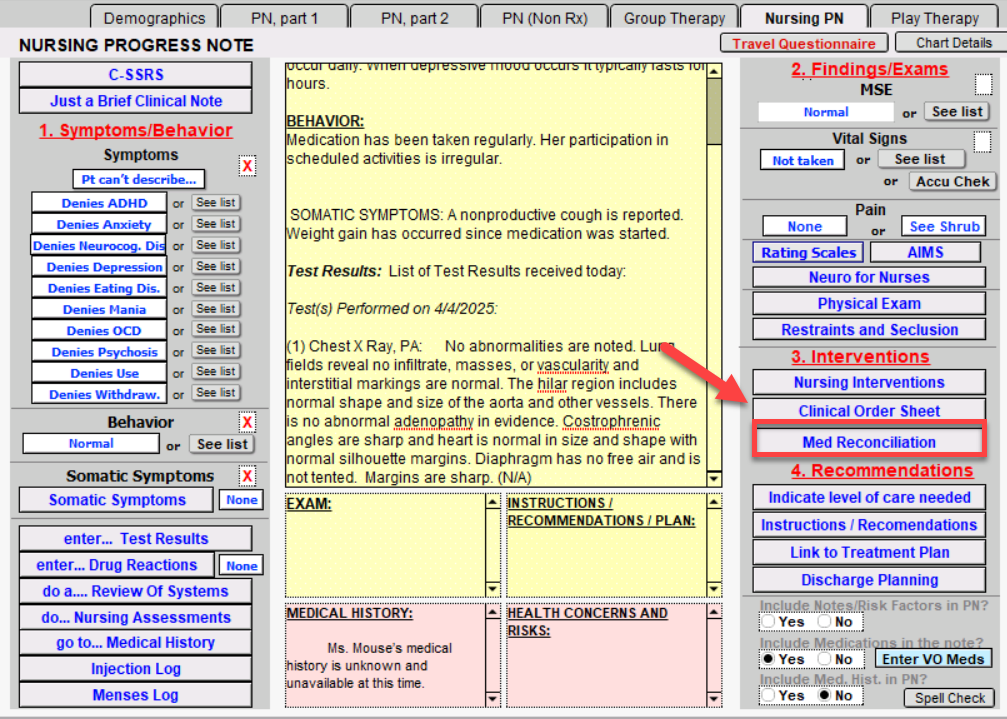The width and height of the screenshot is (1007, 719).
Task: Switch to the Group Therapy tab
Action: 674,18
